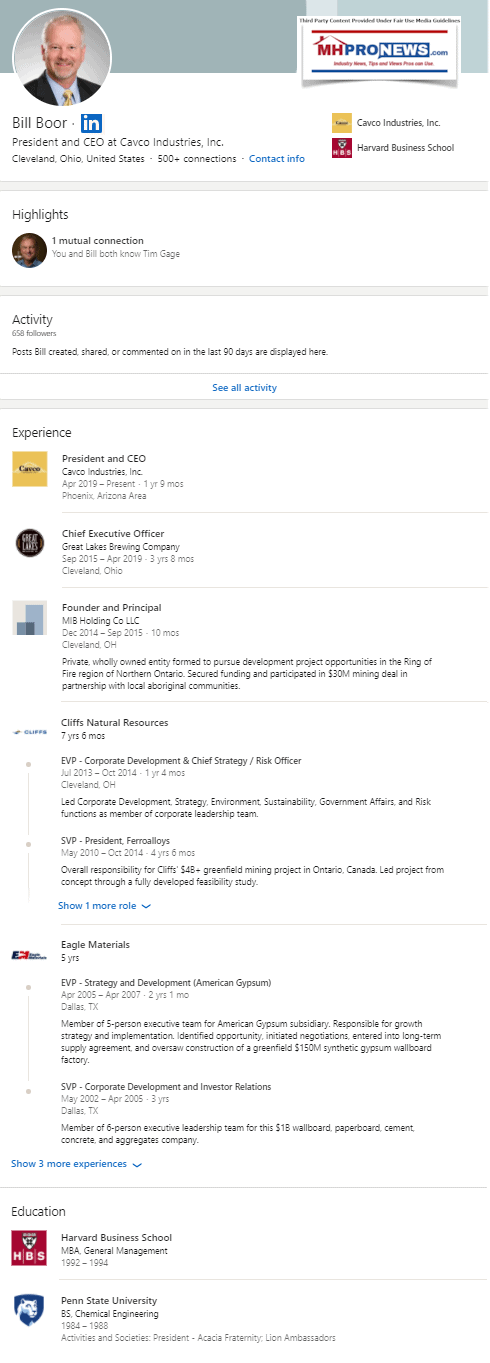This screenshot has height=1363, width=490.
Task: Click the LinkedIn logo next to Bill Boor
Action: 91,124
